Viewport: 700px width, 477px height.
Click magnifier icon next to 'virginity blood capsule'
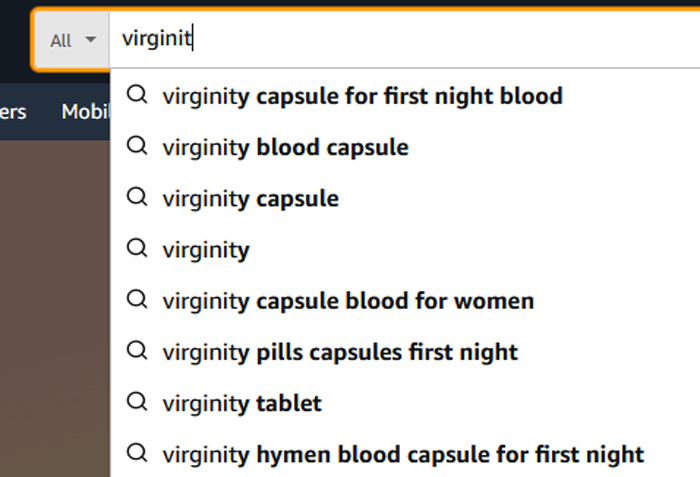coord(137,146)
